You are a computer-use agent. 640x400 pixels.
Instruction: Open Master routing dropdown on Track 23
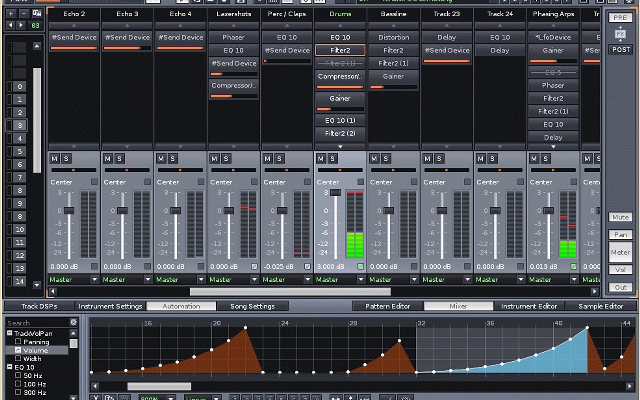(467, 280)
